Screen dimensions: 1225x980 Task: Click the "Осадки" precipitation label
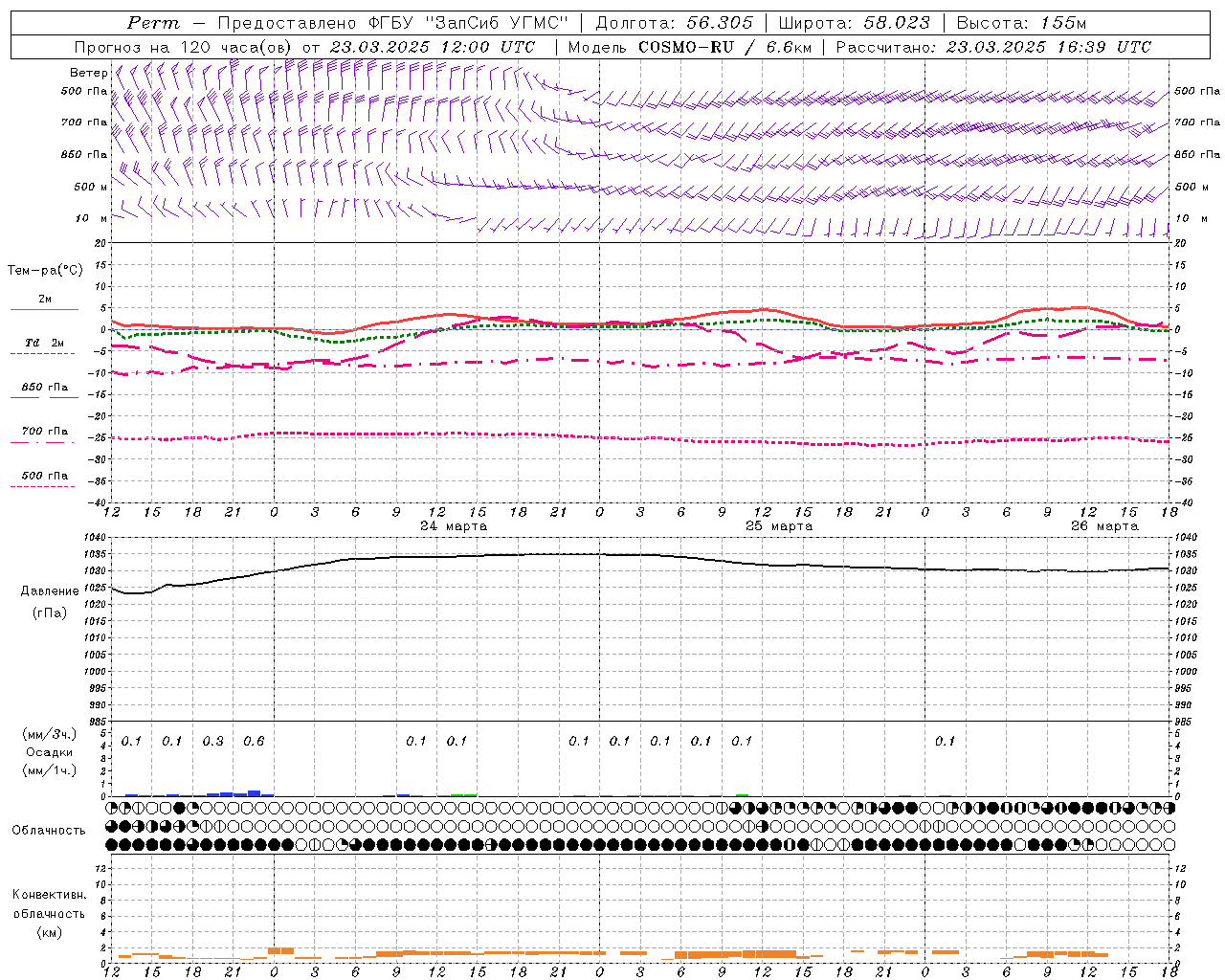[50, 753]
